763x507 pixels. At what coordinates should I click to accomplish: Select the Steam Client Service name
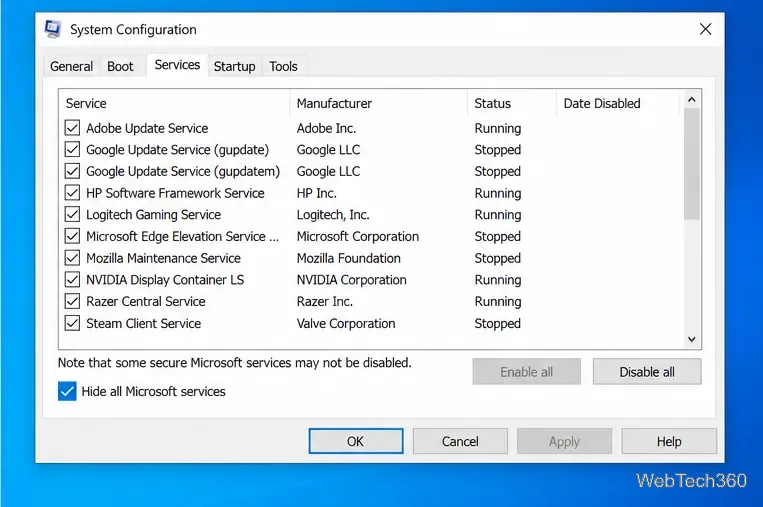tap(144, 323)
